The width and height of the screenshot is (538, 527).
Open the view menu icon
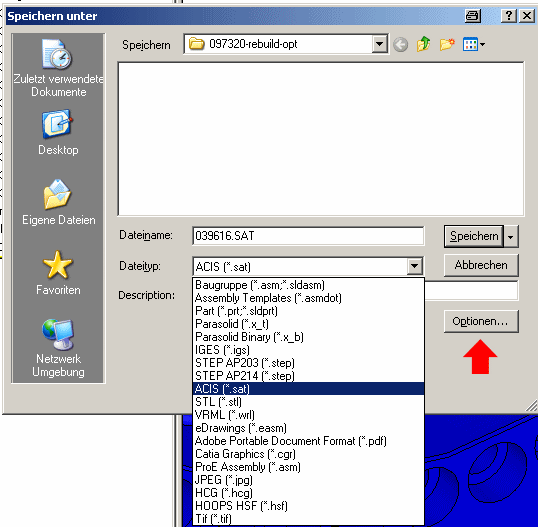point(474,44)
